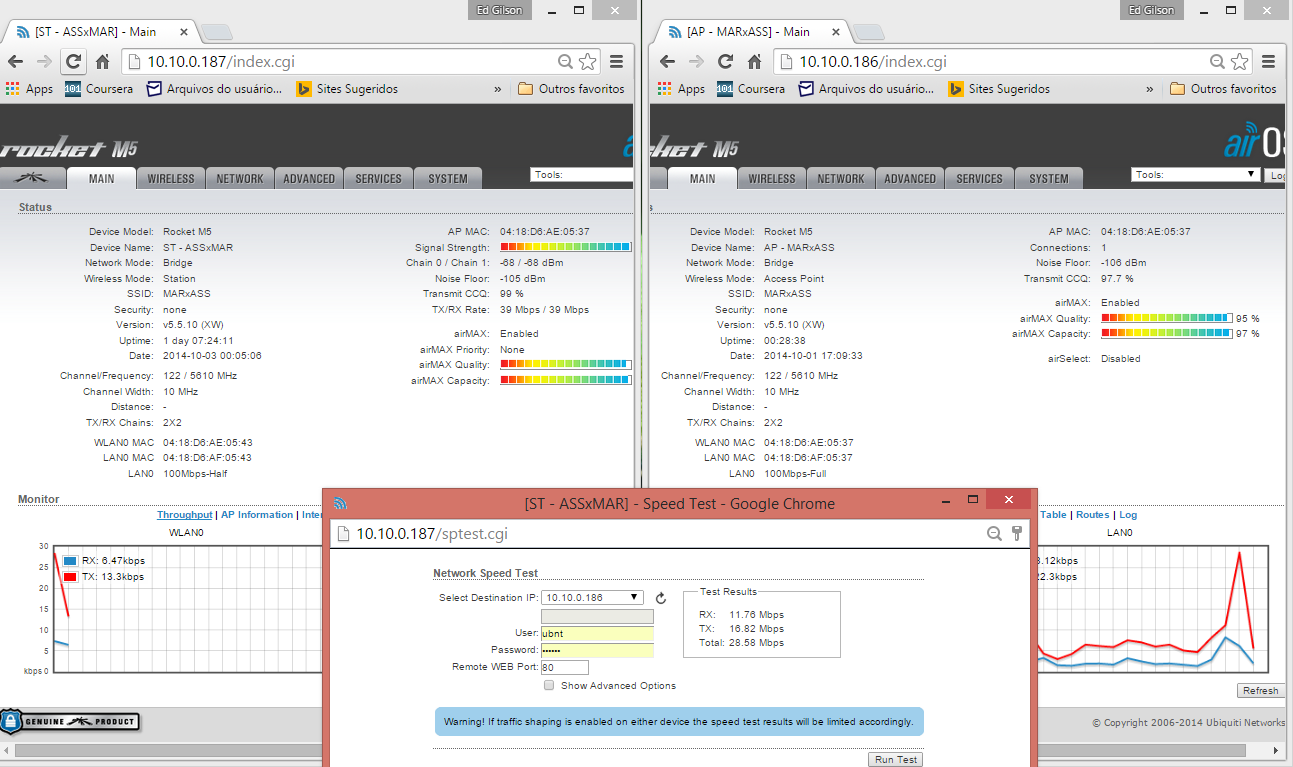Open ADVANCED tab in right airOS page
This screenshot has width=1293, height=767.
point(910,179)
